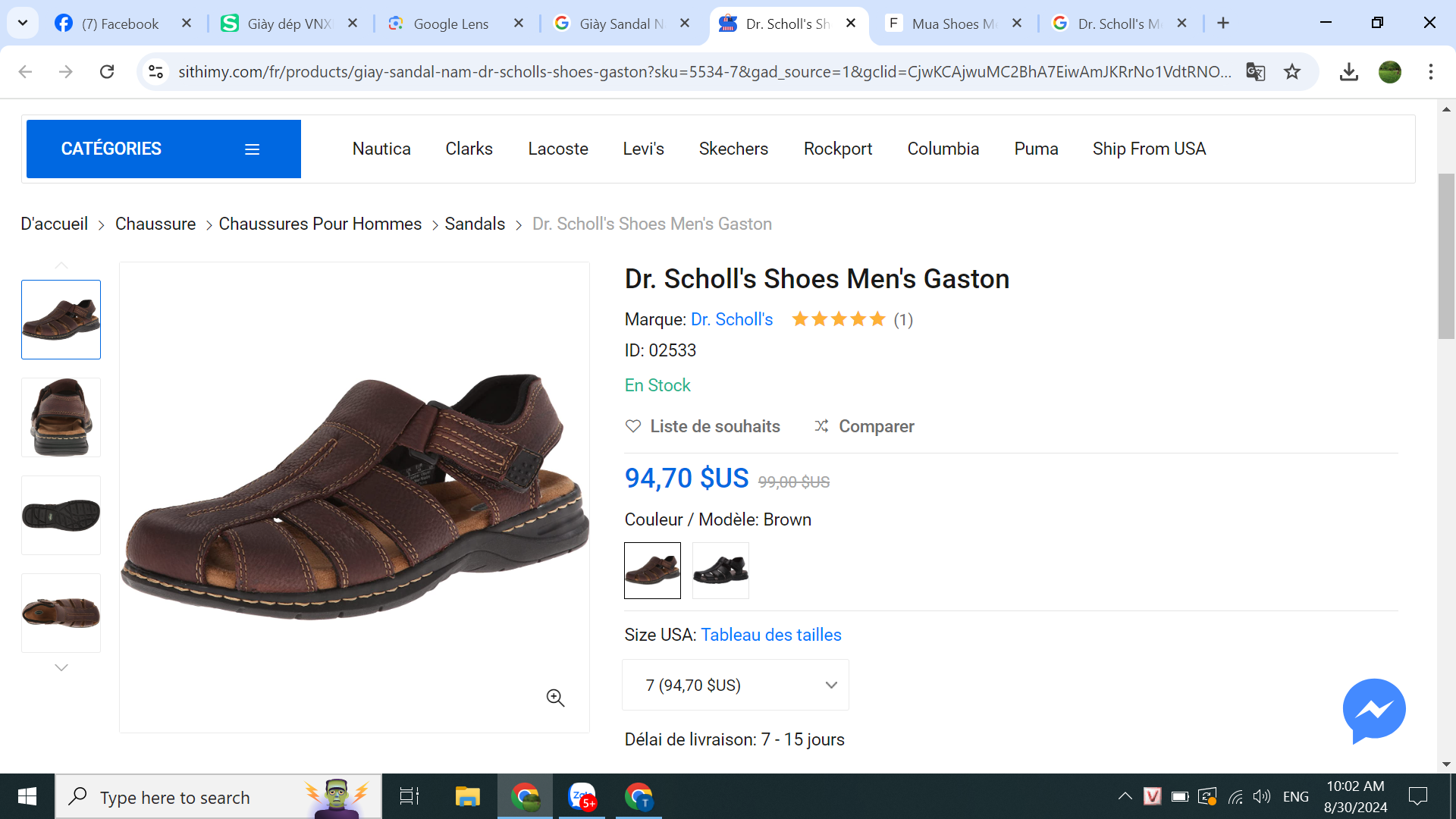The width and height of the screenshot is (1456, 819).
Task: Open File Explorer from the taskbar
Action: coord(467,797)
